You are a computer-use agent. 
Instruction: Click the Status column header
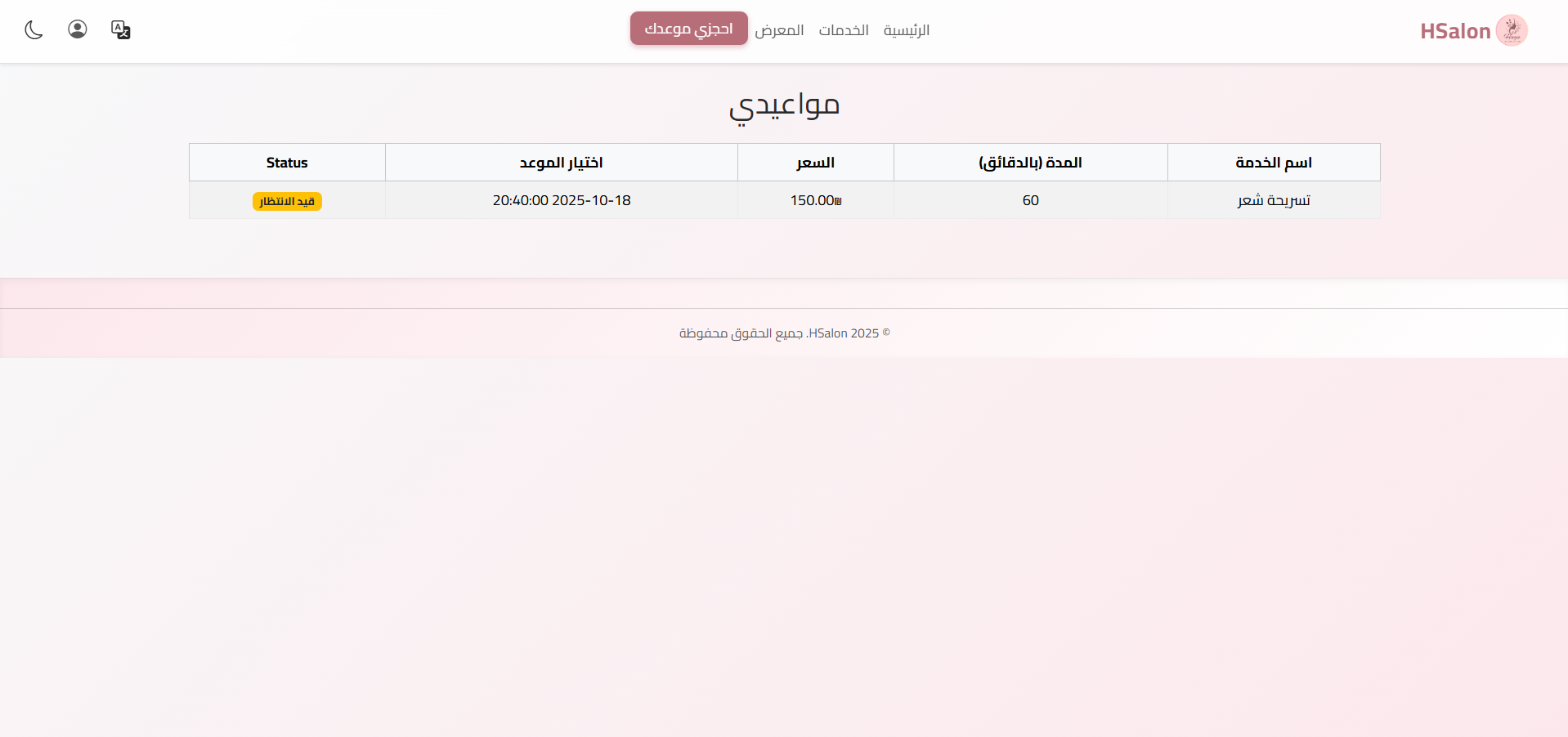(x=286, y=163)
